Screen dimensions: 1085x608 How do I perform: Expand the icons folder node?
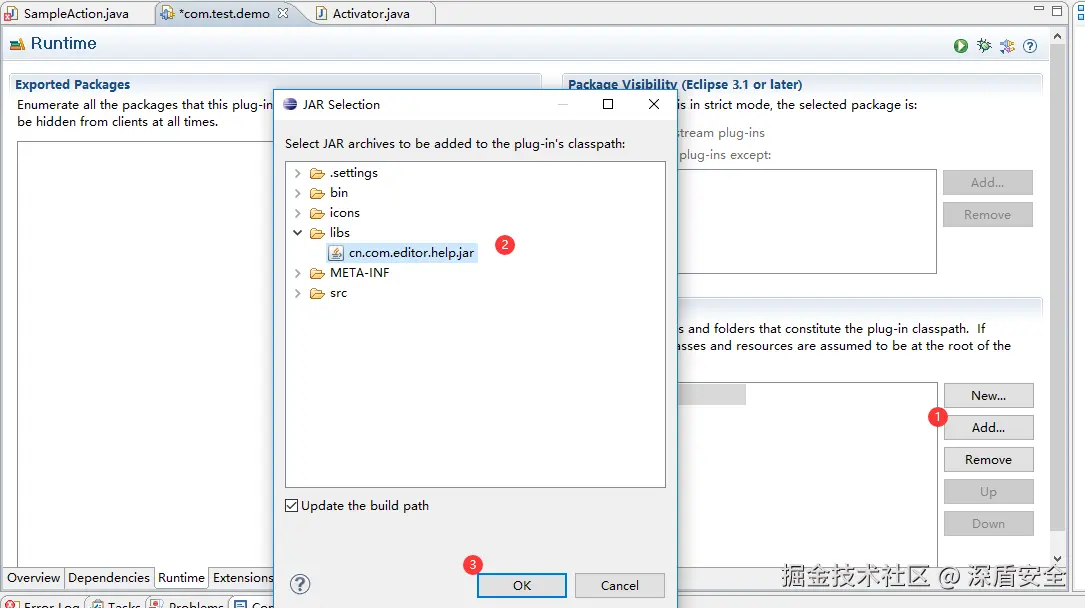click(x=298, y=213)
